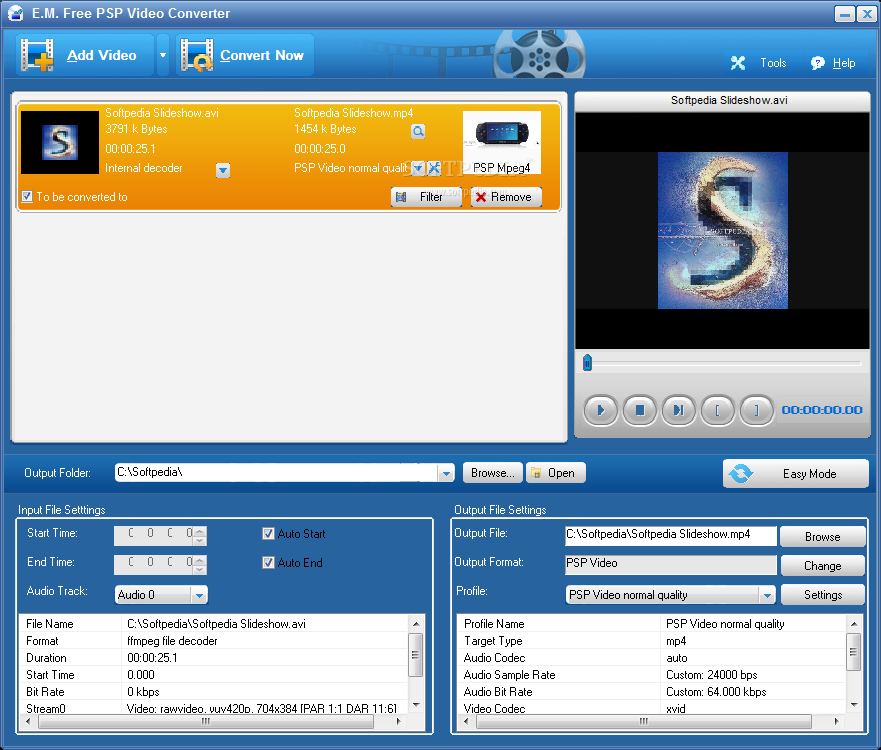Step to next frame in preview

[679, 410]
